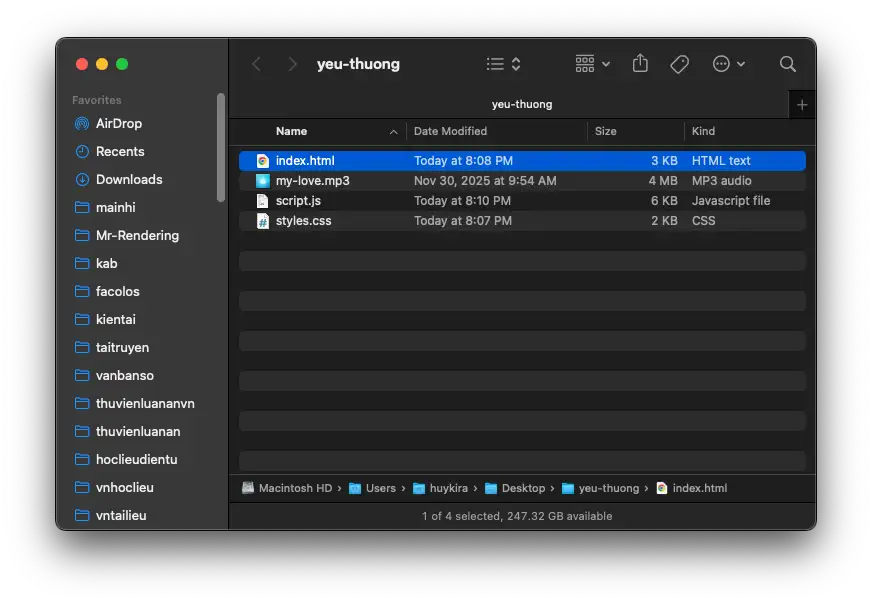Click the Tags icon in toolbar

click(x=679, y=64)
